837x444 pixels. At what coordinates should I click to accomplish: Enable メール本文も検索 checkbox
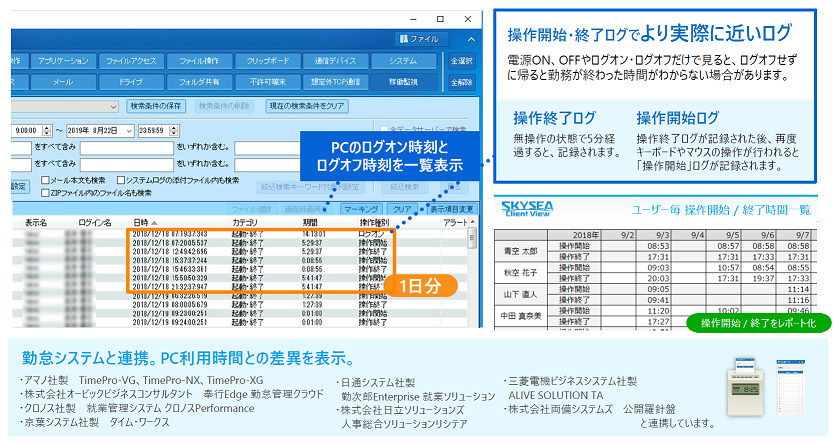[45, 180]
